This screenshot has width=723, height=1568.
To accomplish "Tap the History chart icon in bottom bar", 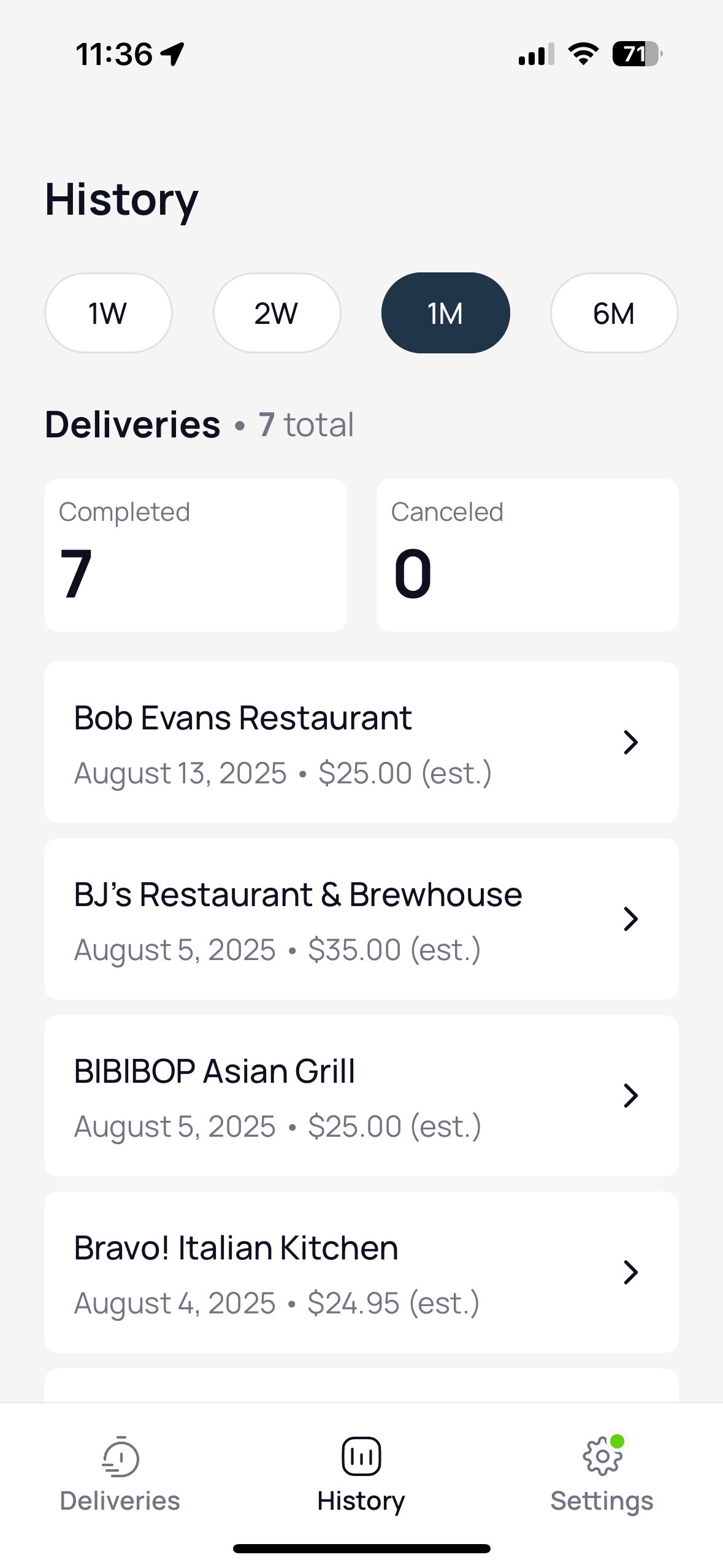I will pos(361,1456).
